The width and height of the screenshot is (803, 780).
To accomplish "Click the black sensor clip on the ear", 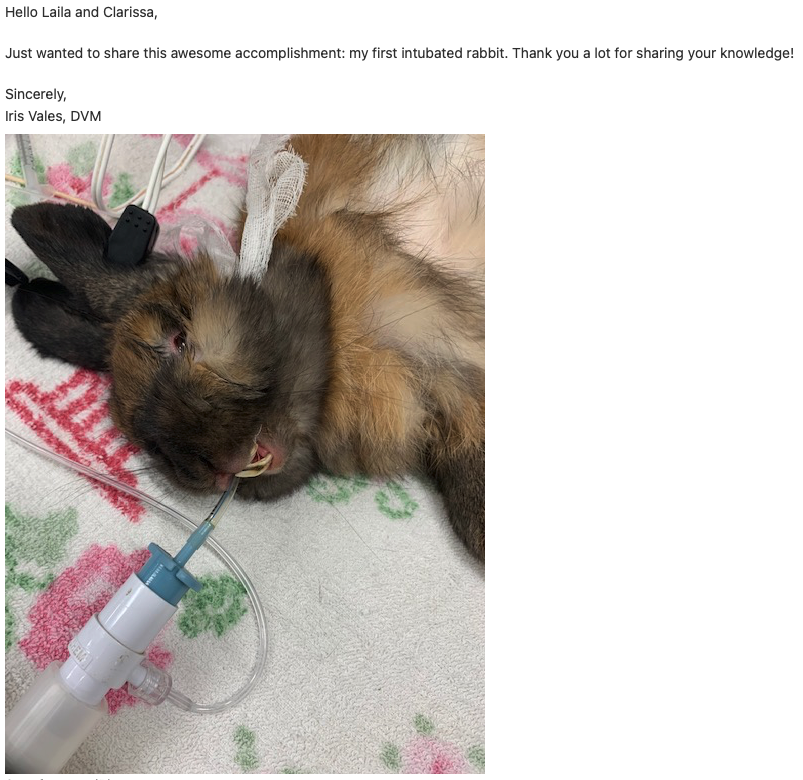I will pyautogui.click(x=133, y=235).
